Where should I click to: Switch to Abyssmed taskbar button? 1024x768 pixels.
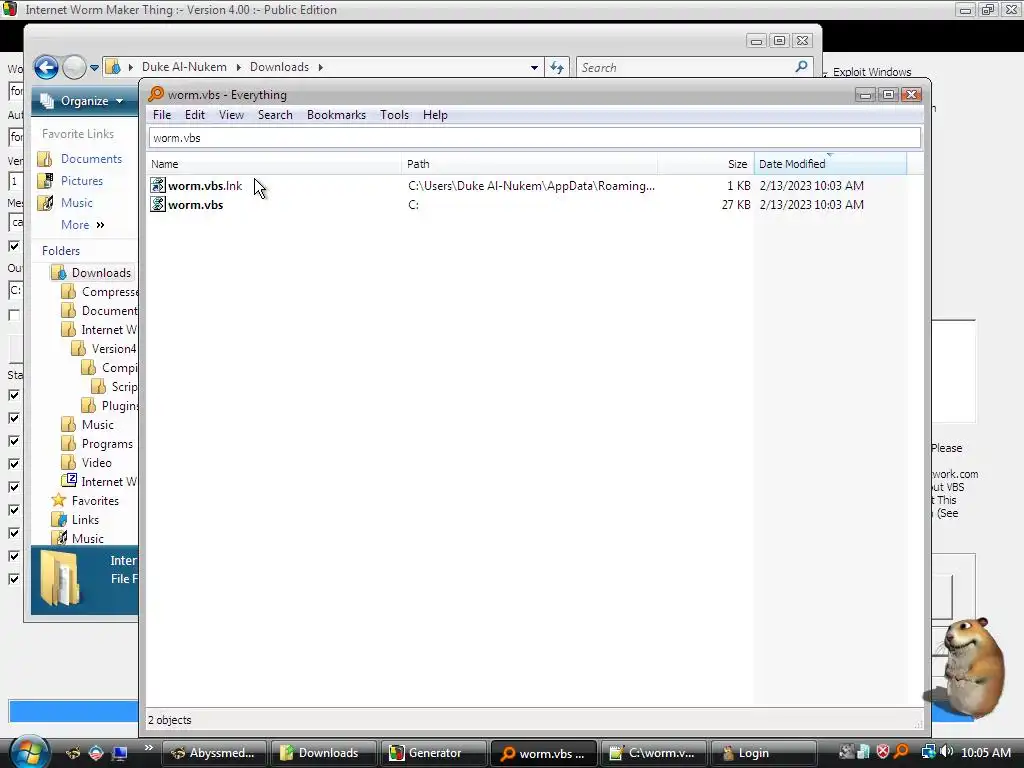[x=214, y=753]
